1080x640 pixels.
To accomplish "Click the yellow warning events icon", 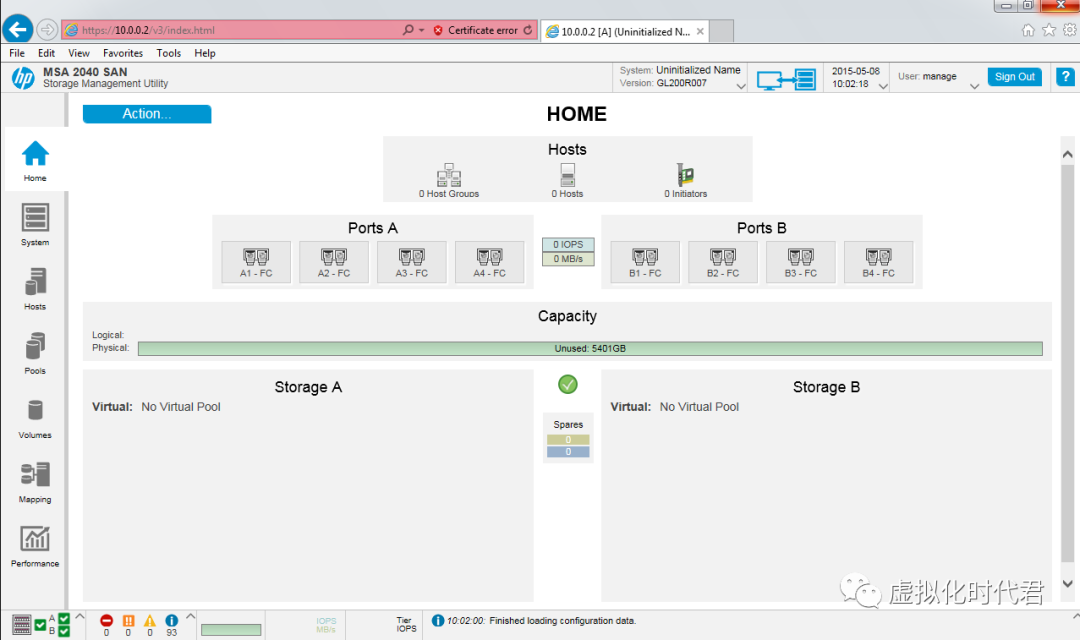I will pos(149,620).
